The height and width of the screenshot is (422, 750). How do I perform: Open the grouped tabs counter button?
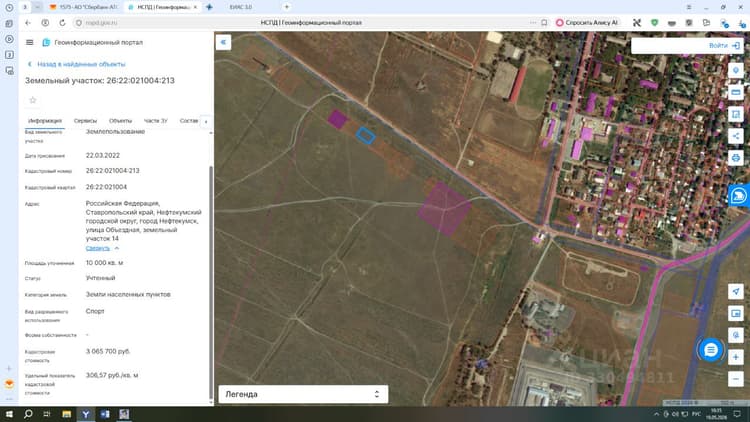pyautogui.click(x=25, y=7)
